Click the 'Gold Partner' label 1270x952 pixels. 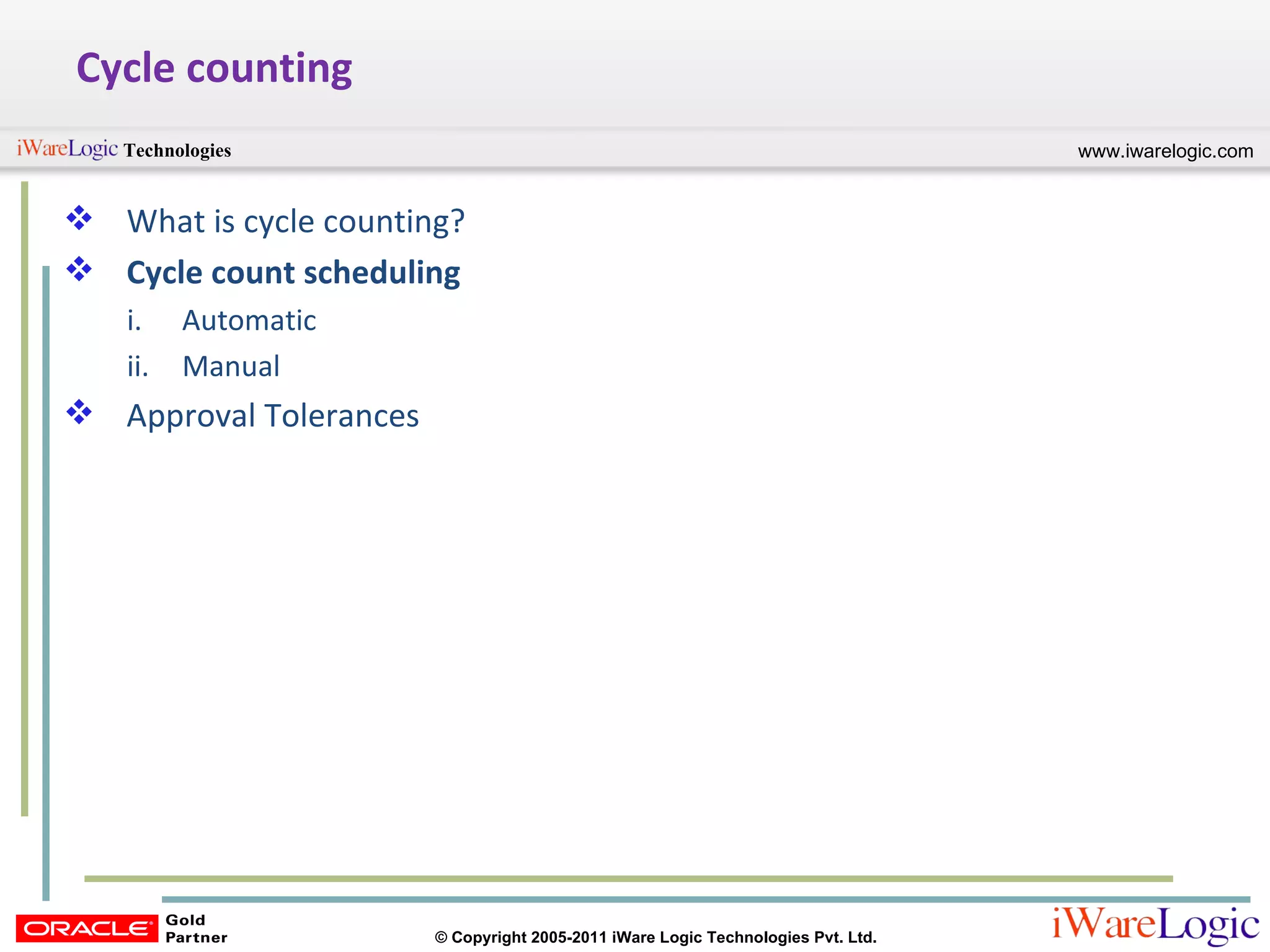coord(196,928)
